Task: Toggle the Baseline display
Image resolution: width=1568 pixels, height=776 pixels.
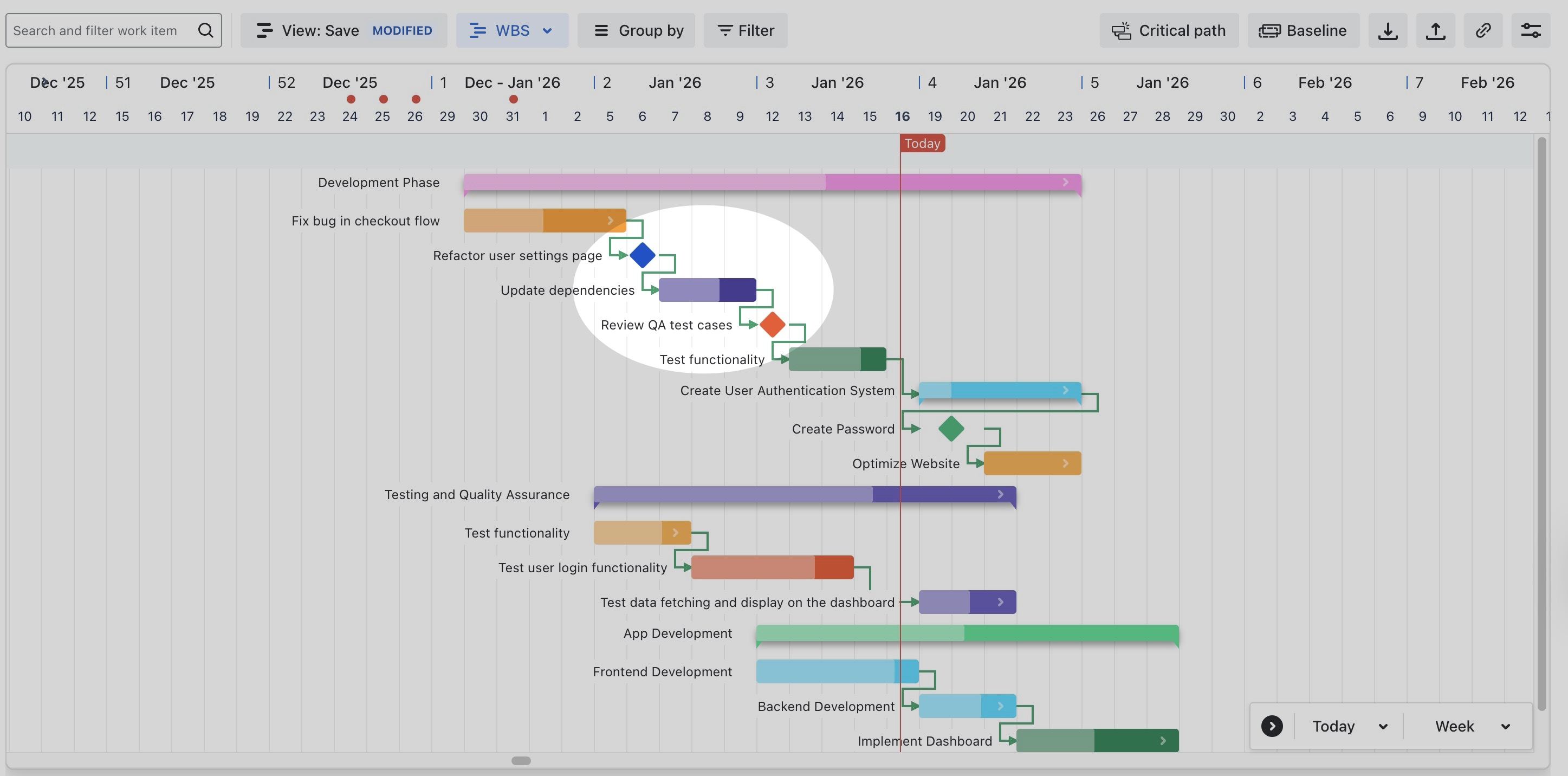Action: (x=1303, y=30)
